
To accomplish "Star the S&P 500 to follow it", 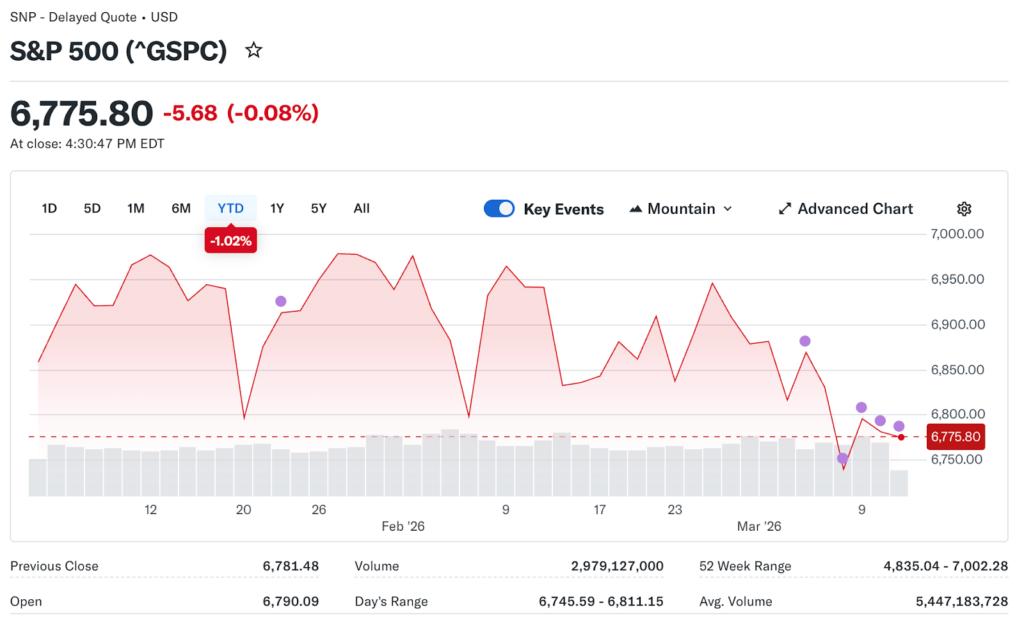I will point(254,51).
